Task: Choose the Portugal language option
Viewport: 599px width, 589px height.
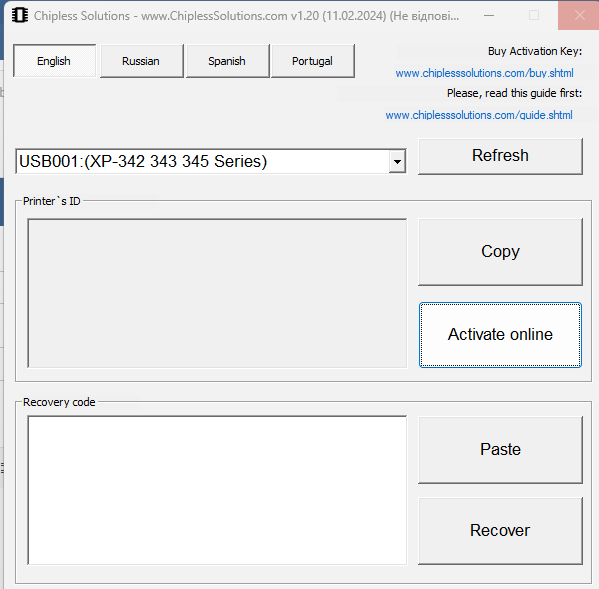Action: click(x=312, y=61)
